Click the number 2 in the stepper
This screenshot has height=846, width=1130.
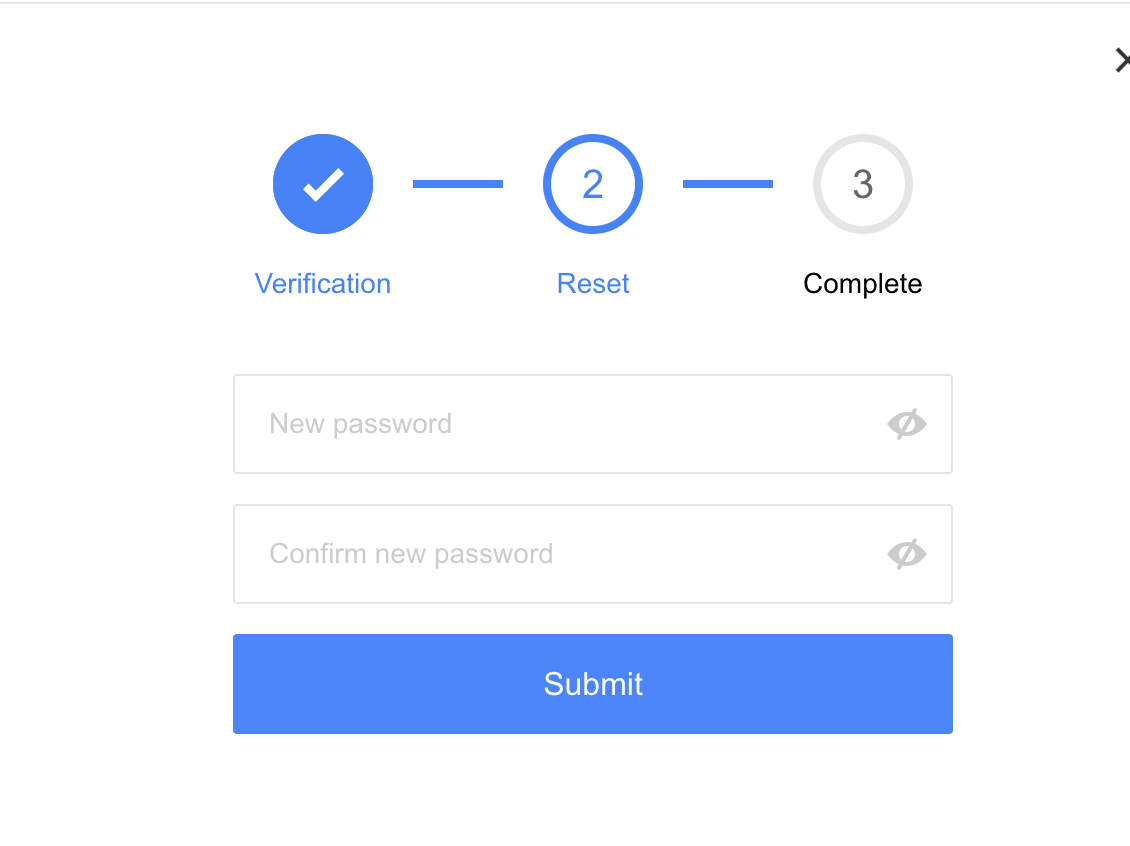point(592,184)
